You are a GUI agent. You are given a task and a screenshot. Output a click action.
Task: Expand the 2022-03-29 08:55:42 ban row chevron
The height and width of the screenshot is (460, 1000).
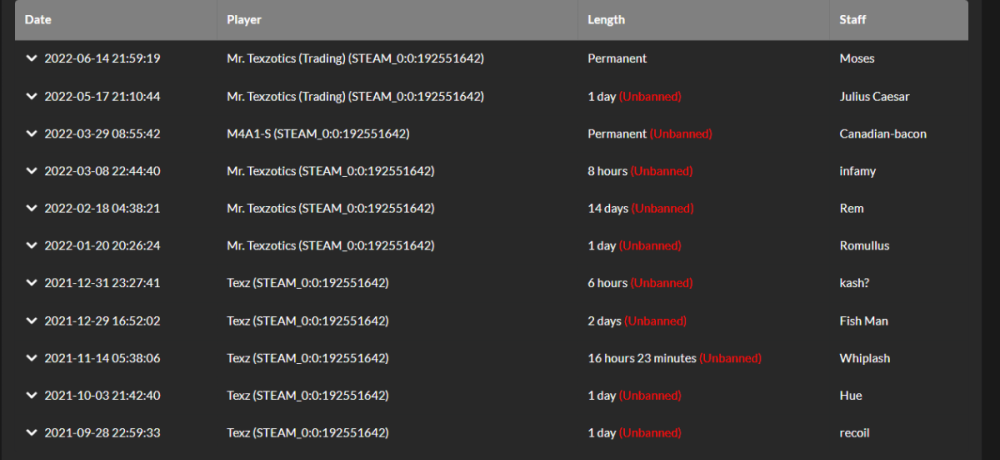coord(32,133)
